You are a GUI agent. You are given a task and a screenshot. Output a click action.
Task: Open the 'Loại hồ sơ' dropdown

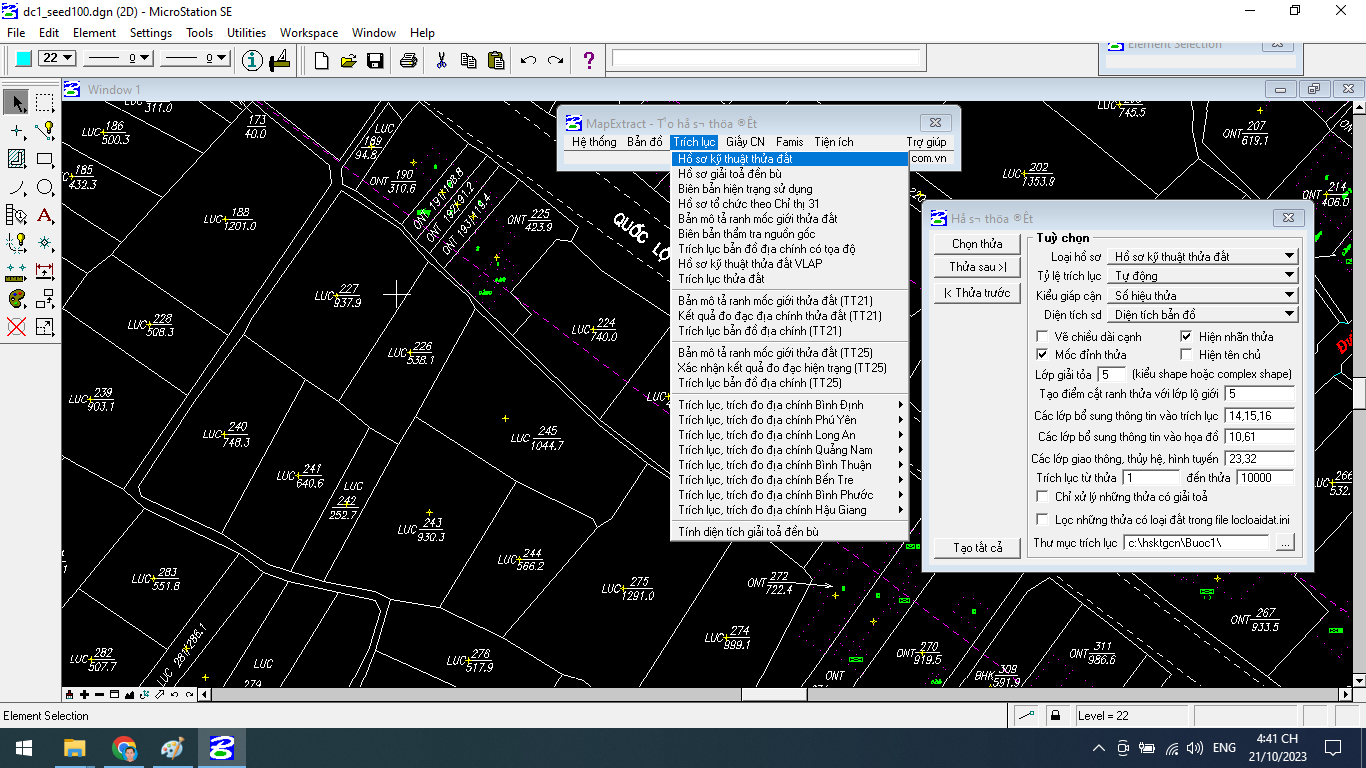pos(1289,257)
